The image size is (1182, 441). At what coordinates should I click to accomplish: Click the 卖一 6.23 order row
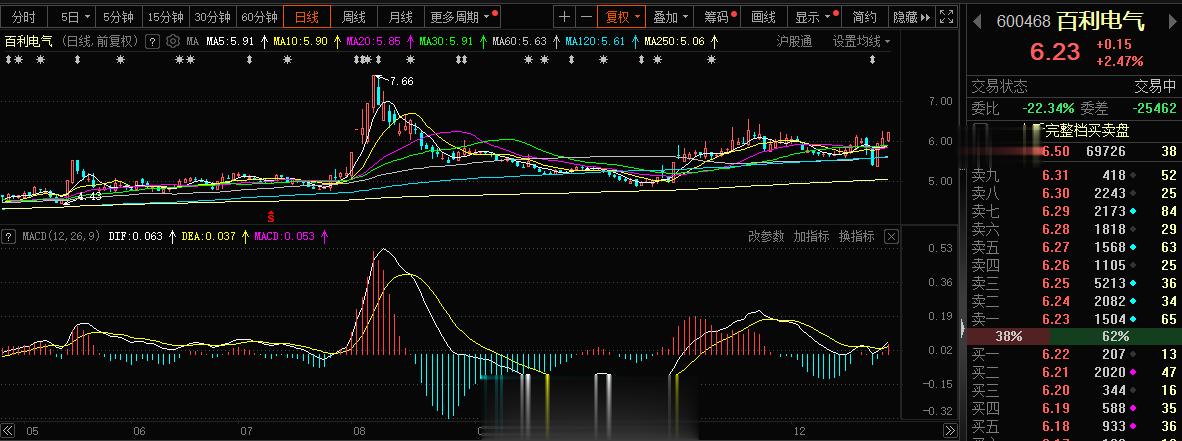1074,320
